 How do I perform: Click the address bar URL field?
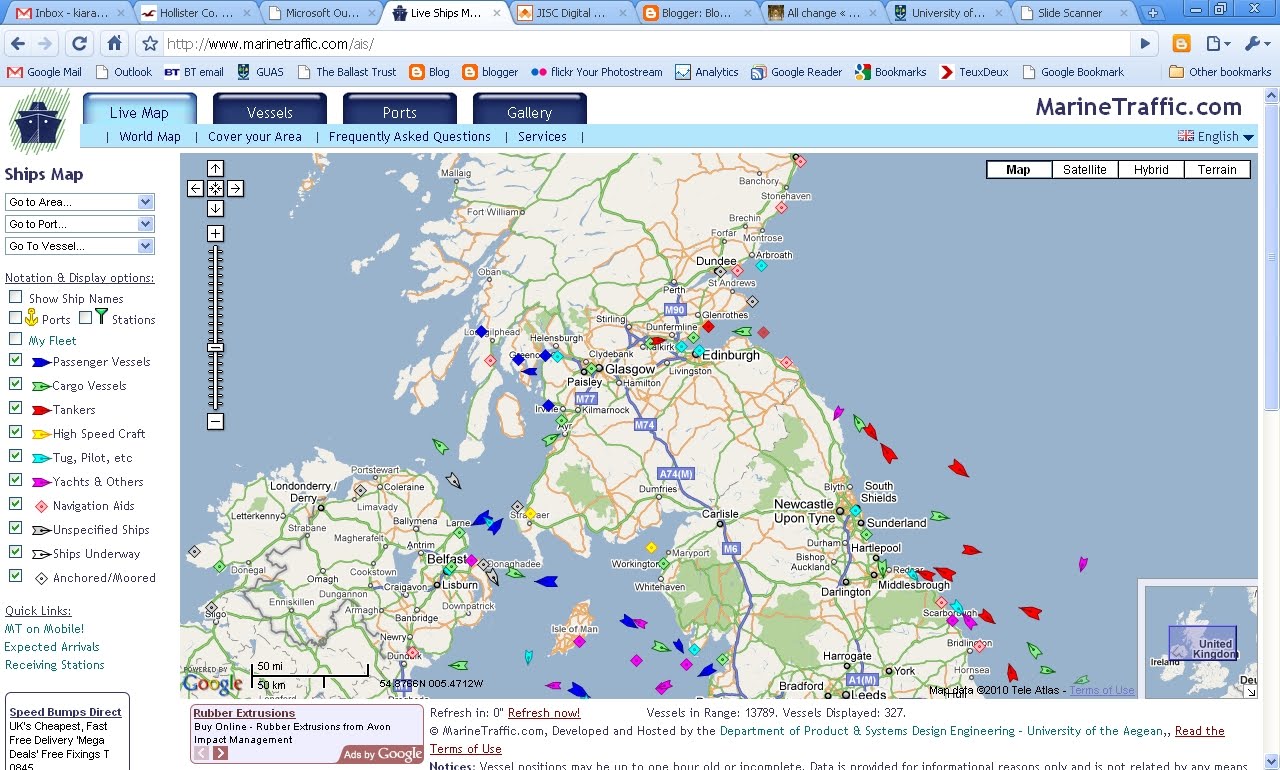(648, 44)
